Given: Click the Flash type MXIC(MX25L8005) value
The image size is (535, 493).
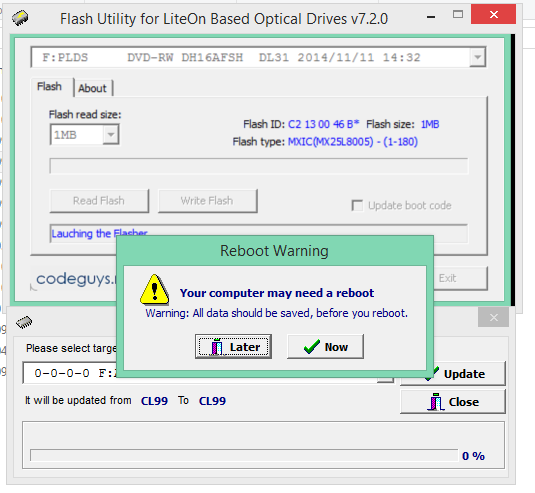Looking at the screenshot, I should click(353, 141).
